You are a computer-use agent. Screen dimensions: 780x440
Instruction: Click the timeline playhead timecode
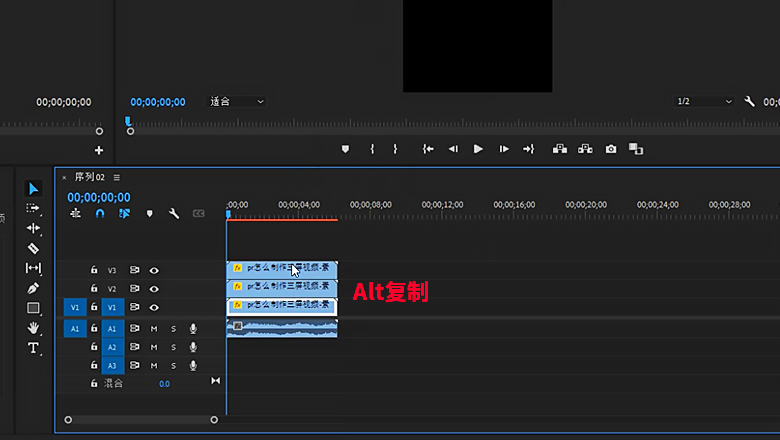pyautogui.click(x=99, y=197)
